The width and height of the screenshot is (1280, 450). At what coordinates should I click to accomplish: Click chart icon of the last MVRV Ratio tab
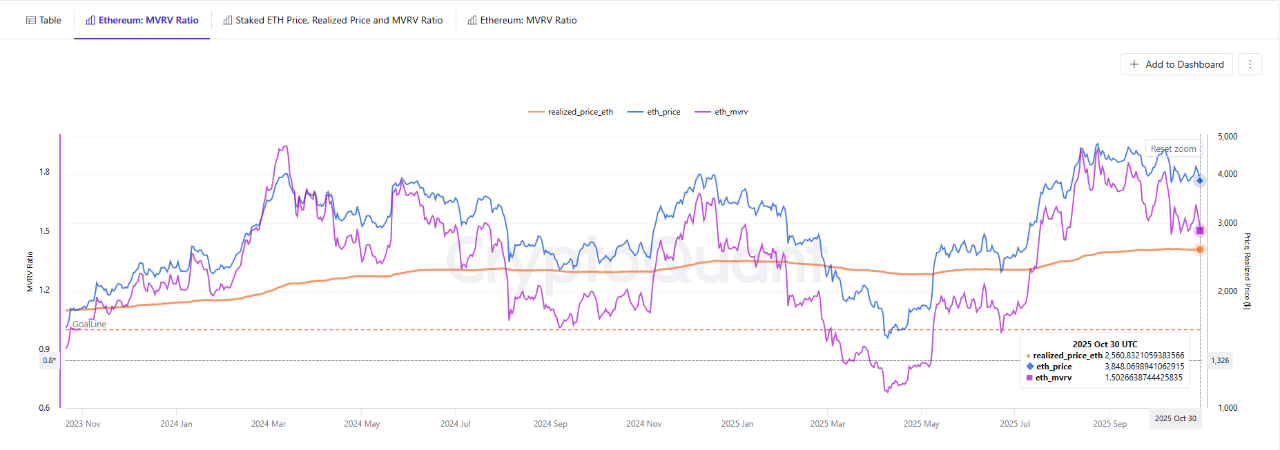[x=472, y=20]
